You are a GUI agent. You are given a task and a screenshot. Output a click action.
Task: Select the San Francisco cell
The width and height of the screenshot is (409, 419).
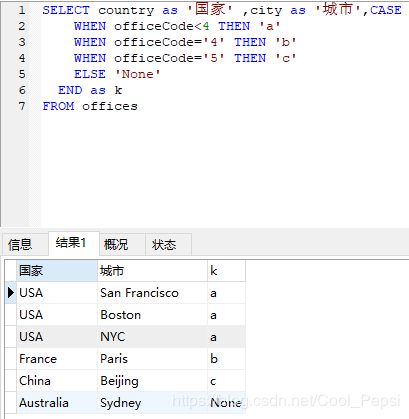[152, 293]
